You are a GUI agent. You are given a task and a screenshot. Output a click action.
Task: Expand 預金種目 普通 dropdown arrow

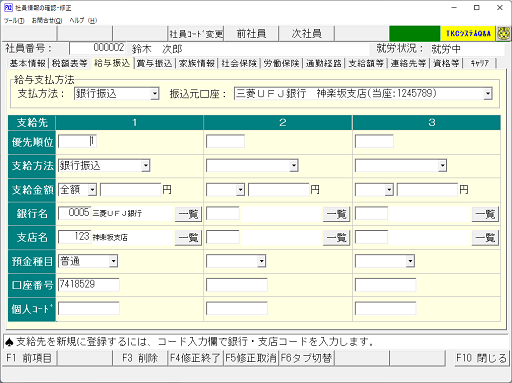pos(113,261)
